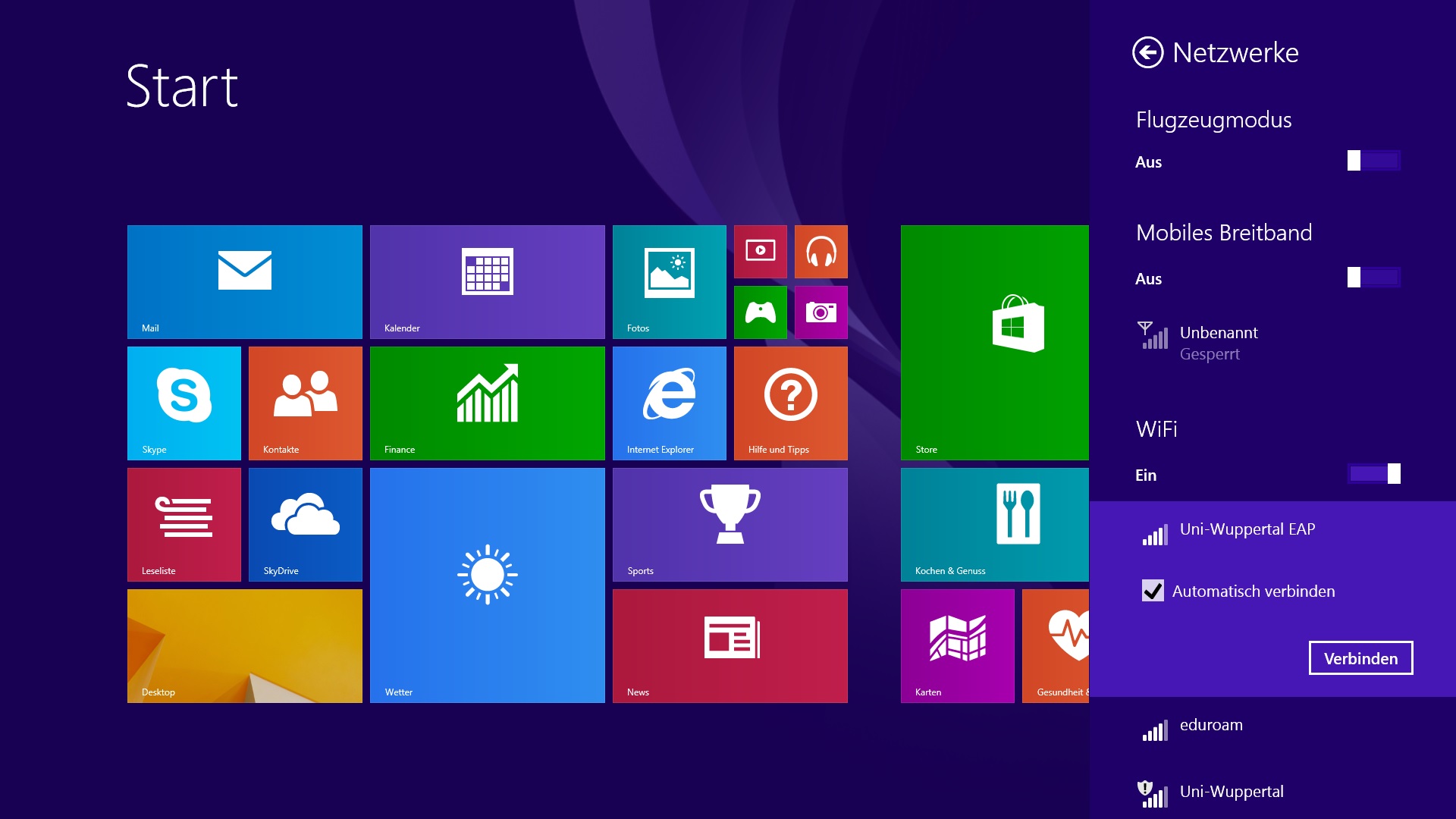Click the Uni-Wuppertal unsecured signal icon
1456x819 pixels.
pos(1153,794)
